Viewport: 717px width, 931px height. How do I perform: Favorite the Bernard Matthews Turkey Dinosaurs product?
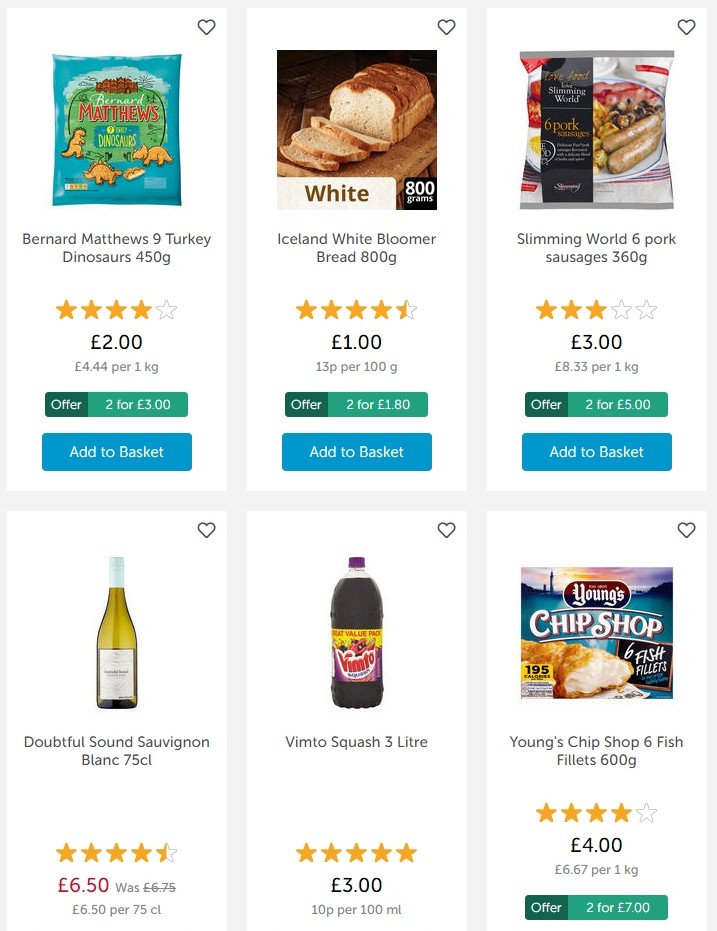coord(206,27)
